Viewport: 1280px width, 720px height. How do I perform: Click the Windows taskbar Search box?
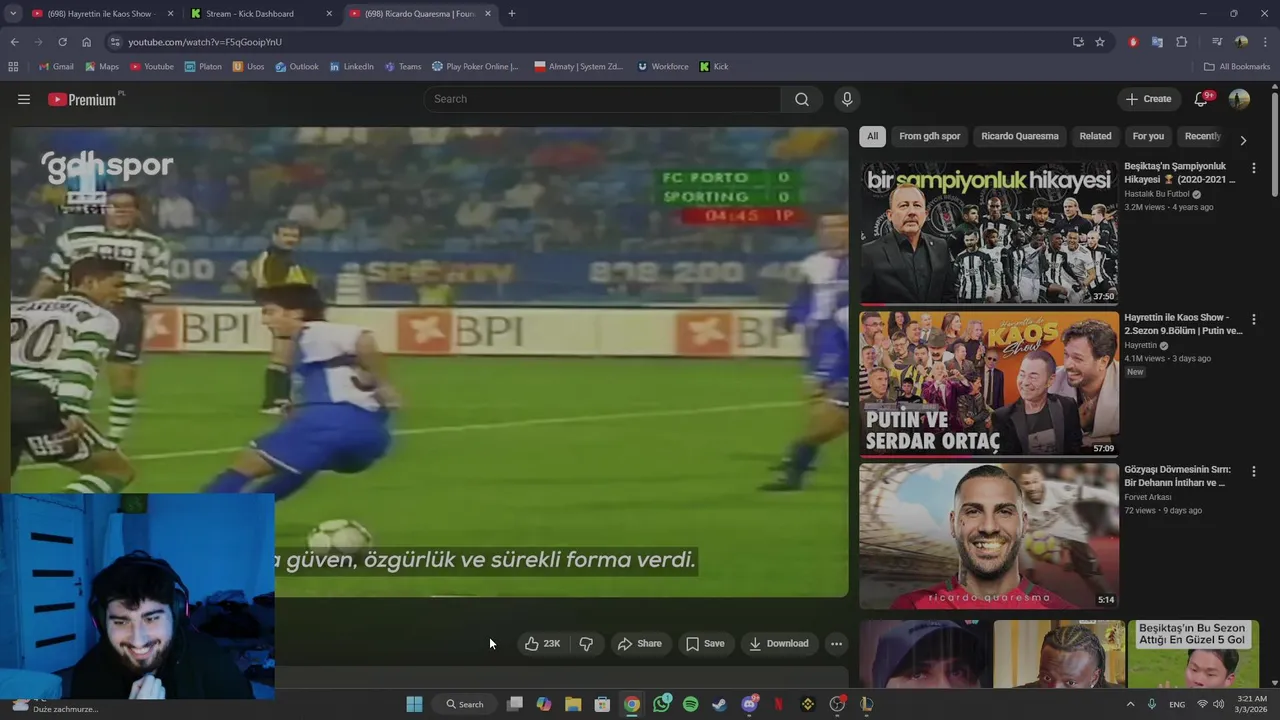(x=465, y=704)
